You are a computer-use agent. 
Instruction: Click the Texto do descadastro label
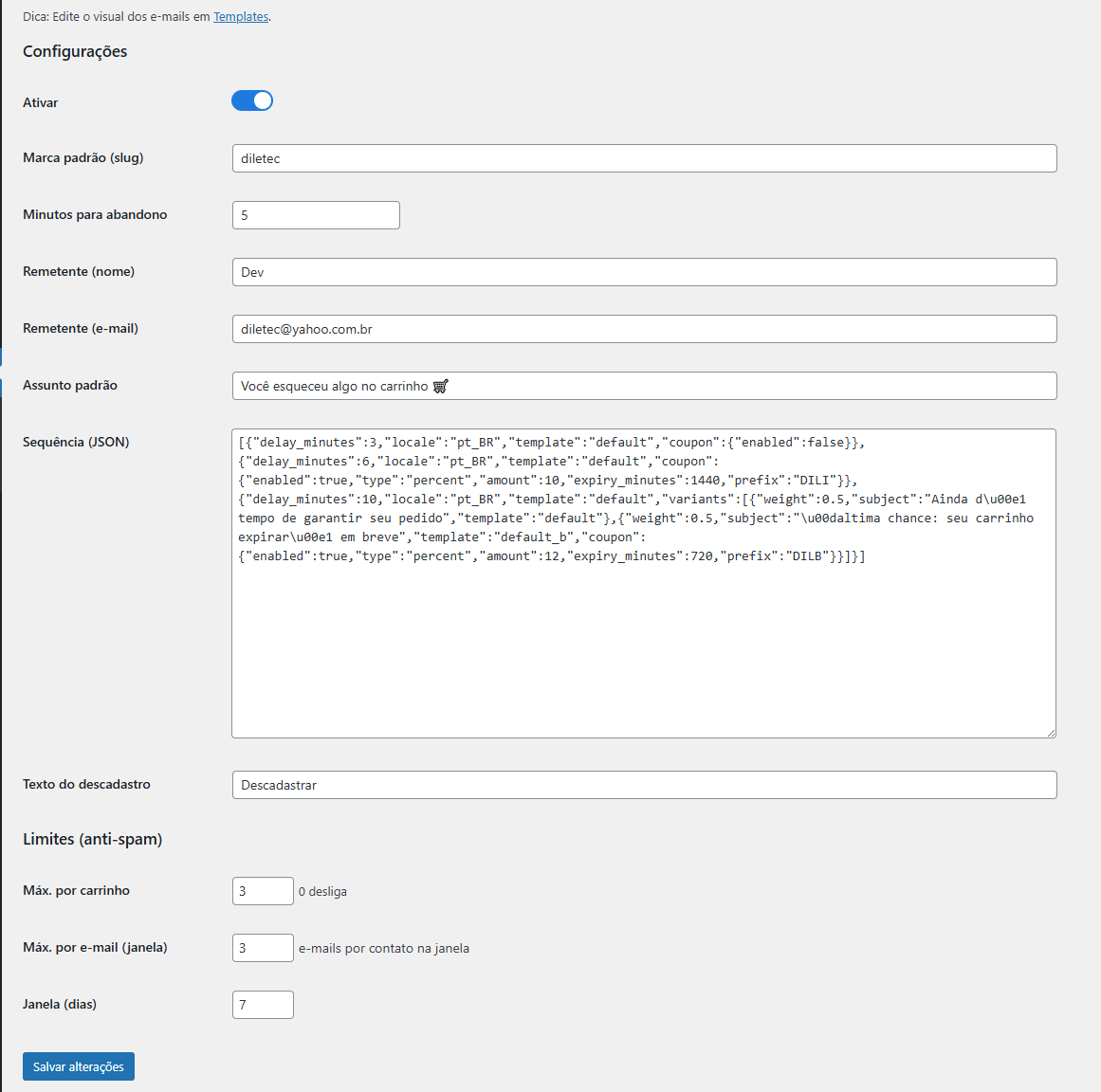pyautogui.click(x=86, y=784)
